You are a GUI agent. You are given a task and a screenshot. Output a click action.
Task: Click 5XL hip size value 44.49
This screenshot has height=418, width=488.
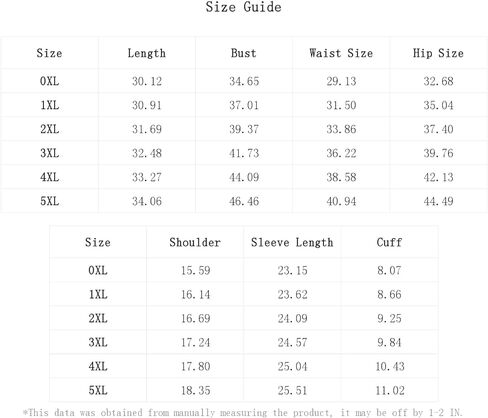tap(438, 201)
